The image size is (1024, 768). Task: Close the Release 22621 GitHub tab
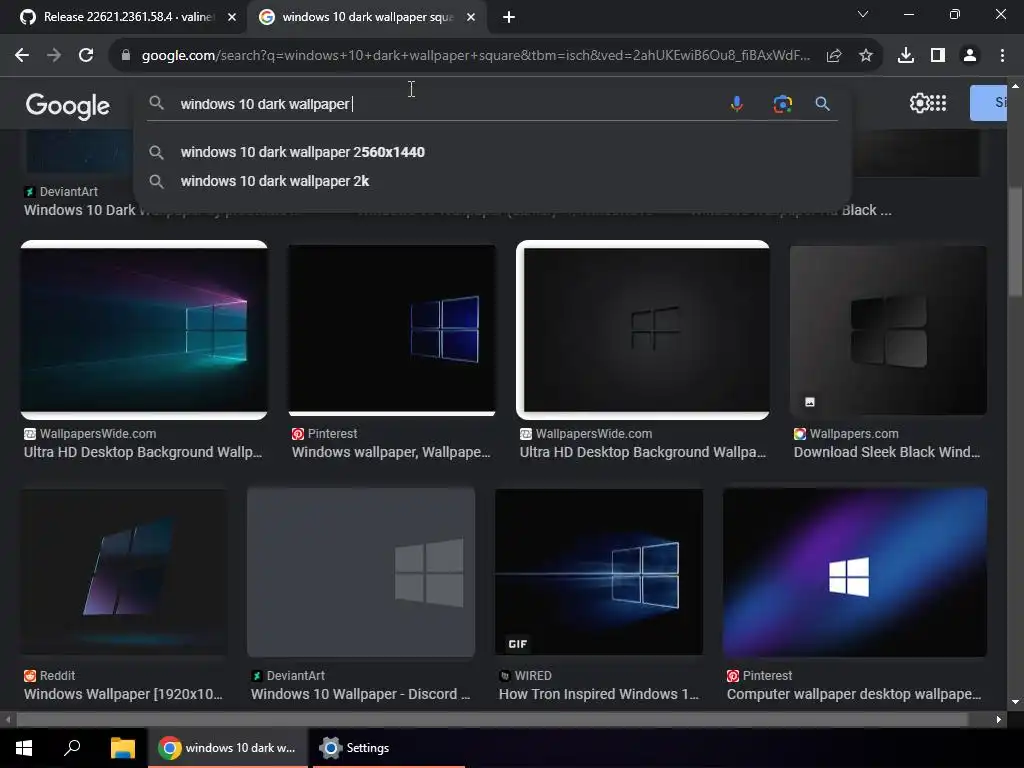click(232, 17)
